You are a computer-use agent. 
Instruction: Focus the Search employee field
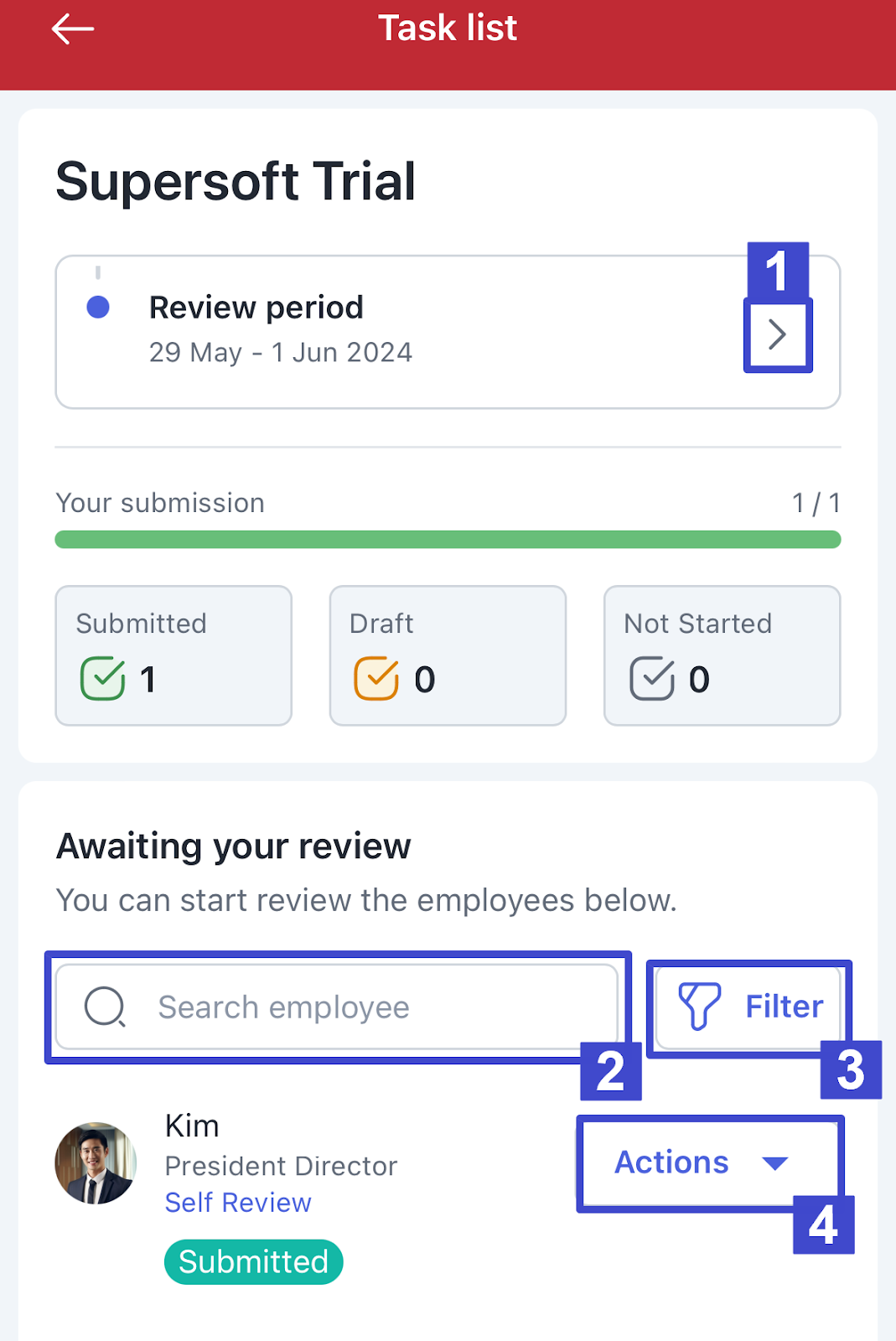(x=336, y=1007)
